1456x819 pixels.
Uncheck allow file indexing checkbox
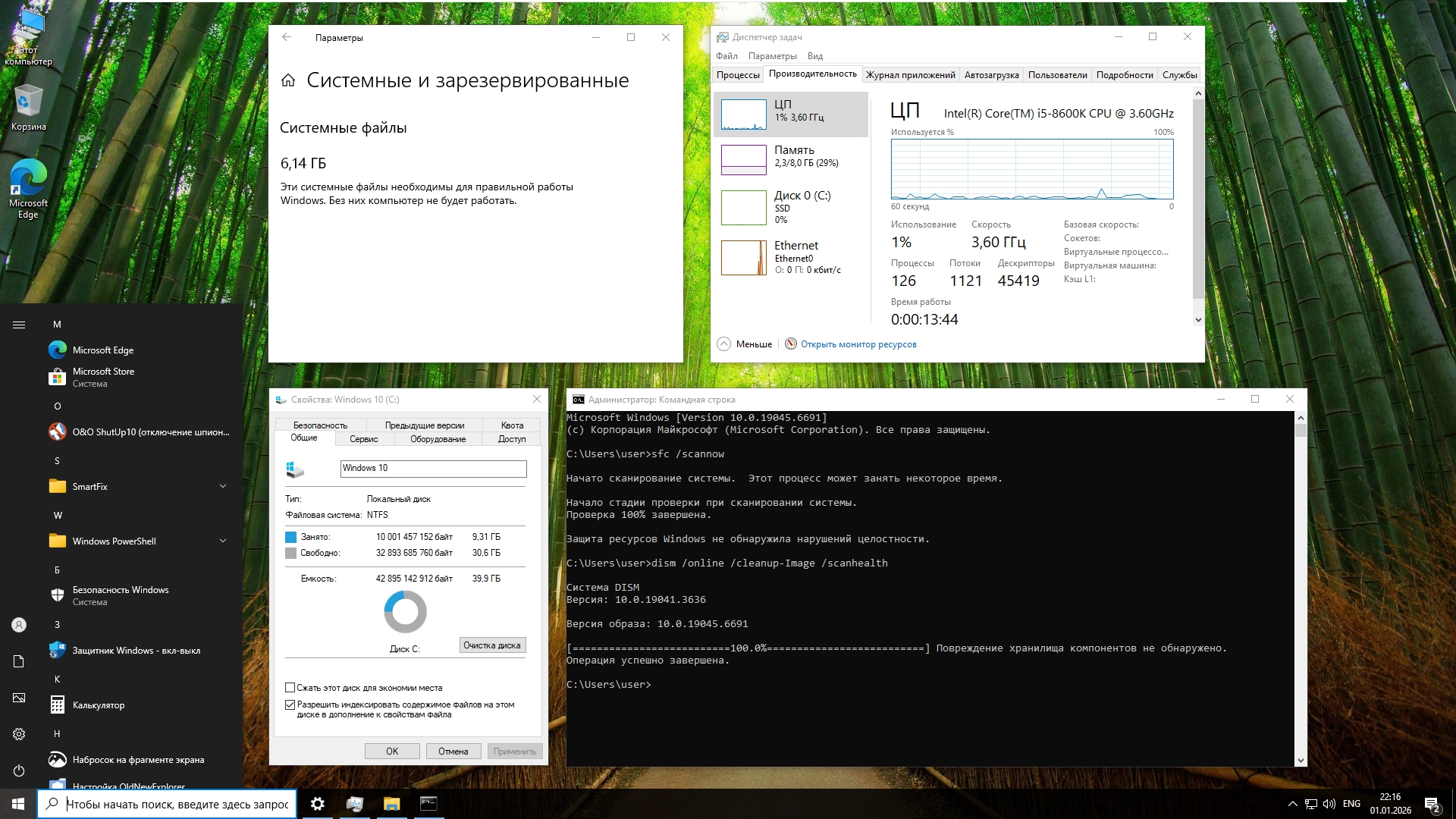(x=290, y=704)
